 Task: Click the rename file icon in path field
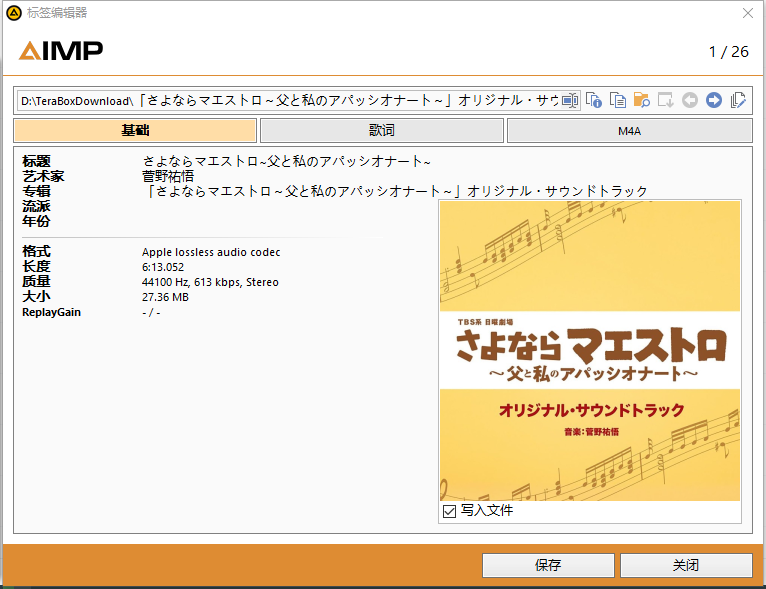[570, 100]
